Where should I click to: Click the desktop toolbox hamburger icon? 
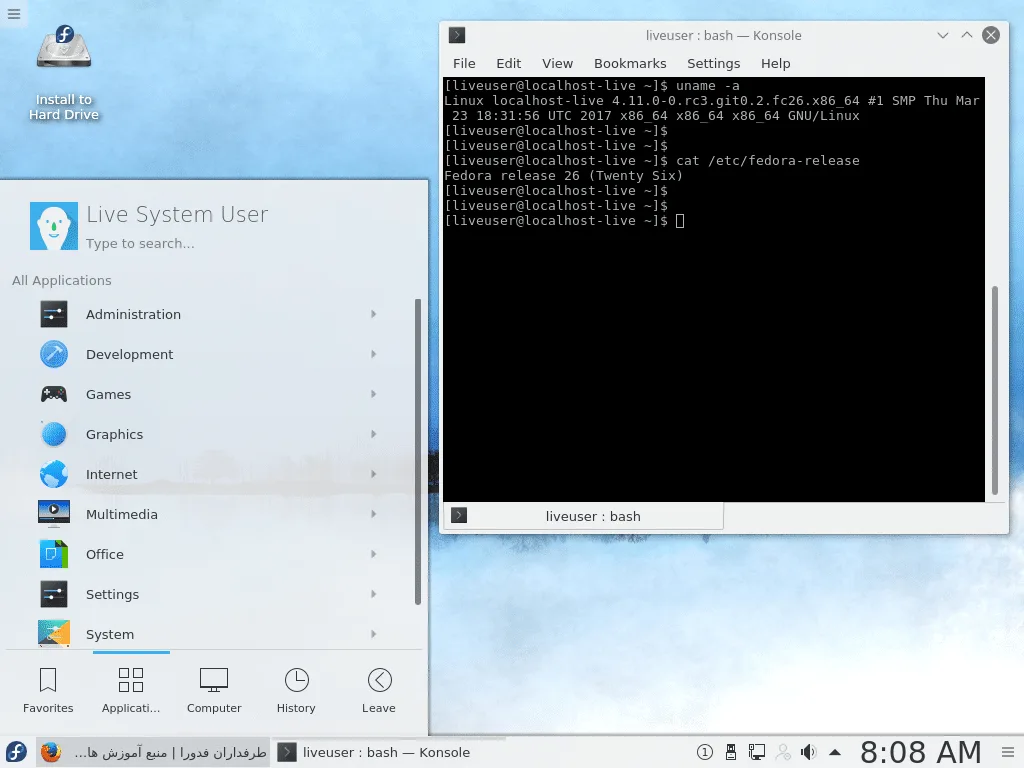14,14
